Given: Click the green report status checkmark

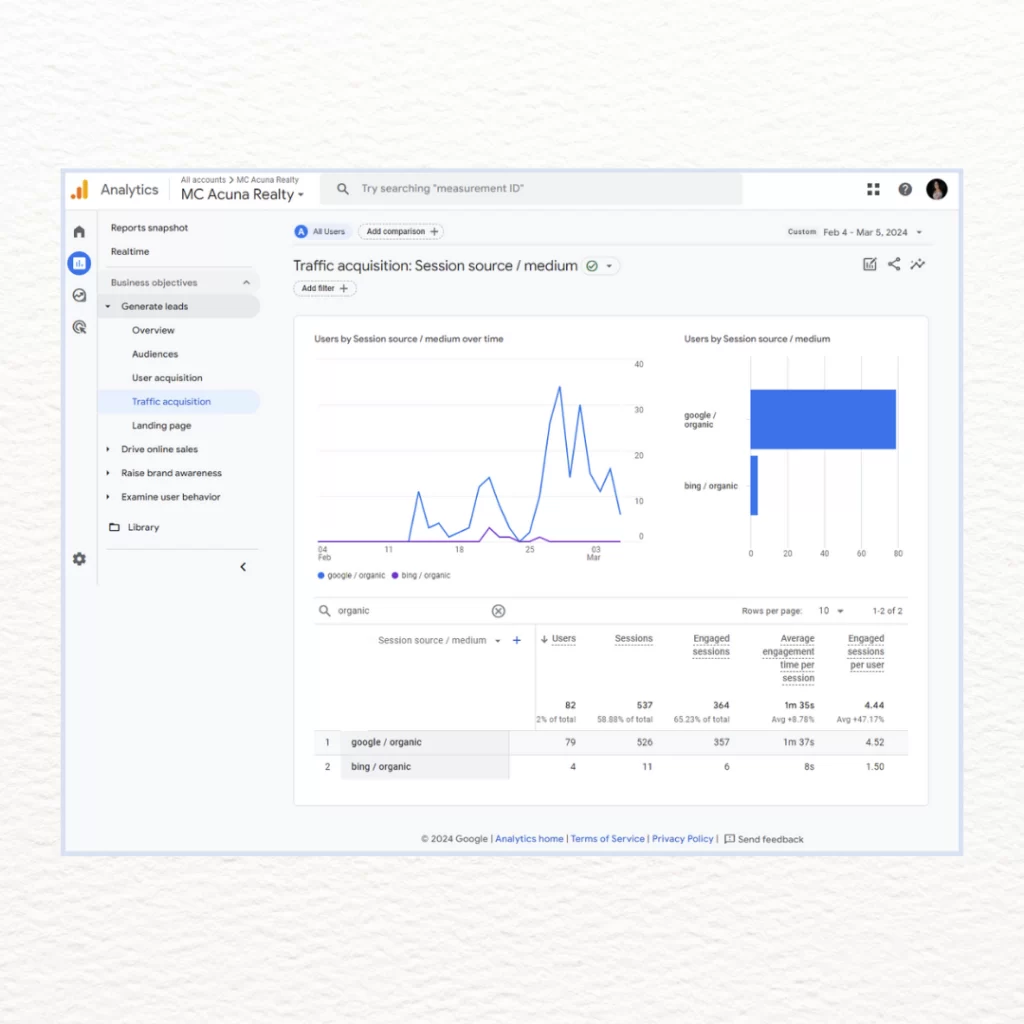Looking at the screenshot, I should tap(592, 266).
